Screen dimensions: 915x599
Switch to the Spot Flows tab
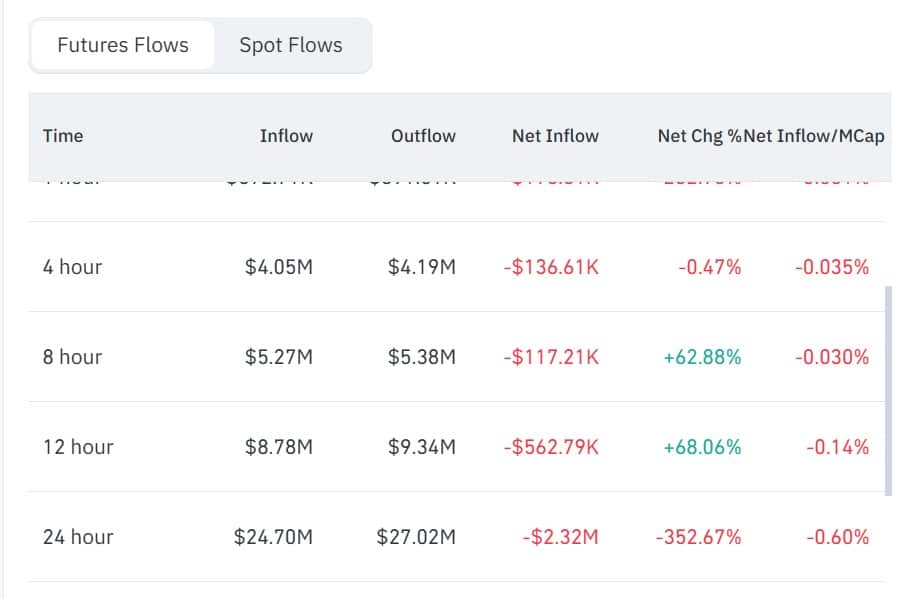click(x=291, y=46)
